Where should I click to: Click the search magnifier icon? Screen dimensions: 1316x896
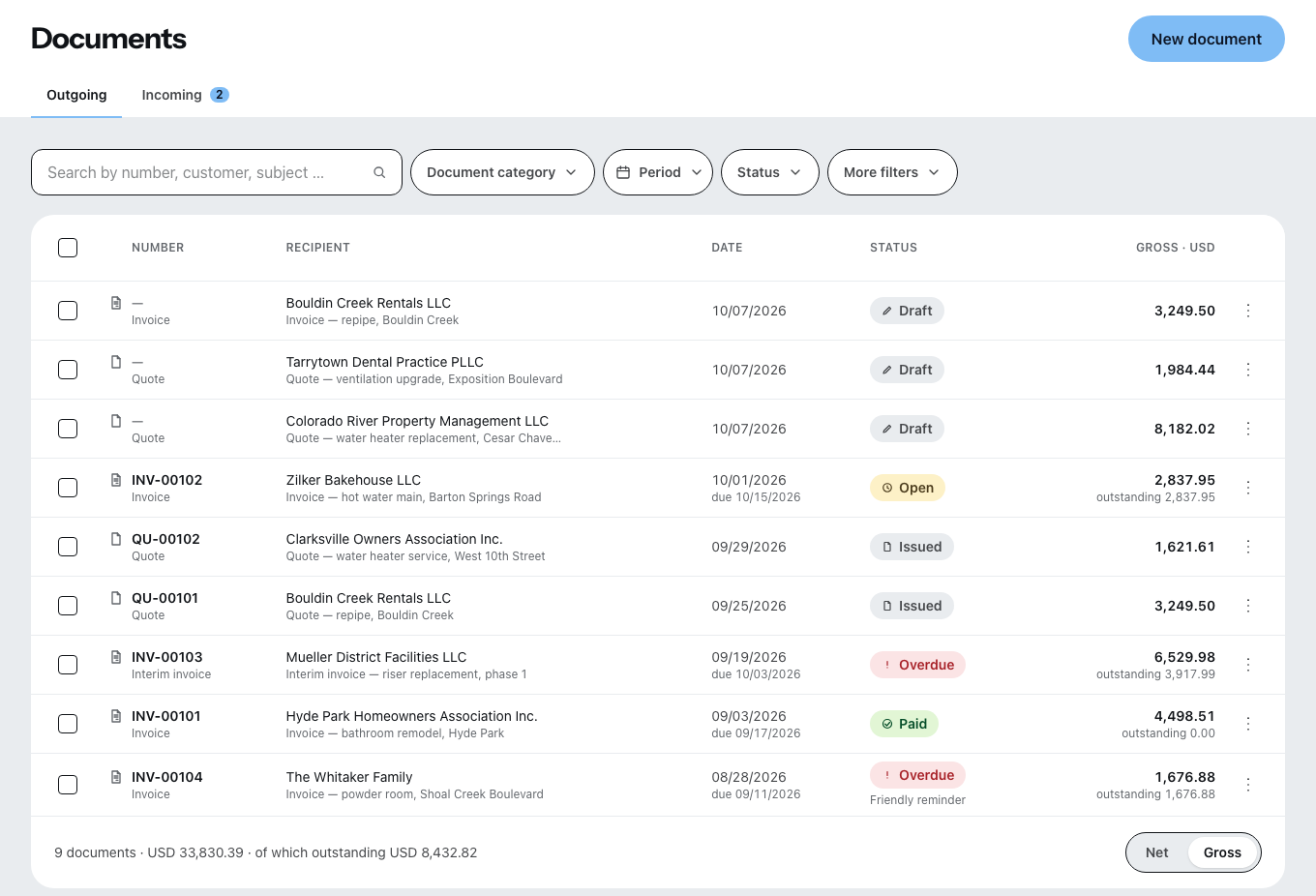coord(379,172)
